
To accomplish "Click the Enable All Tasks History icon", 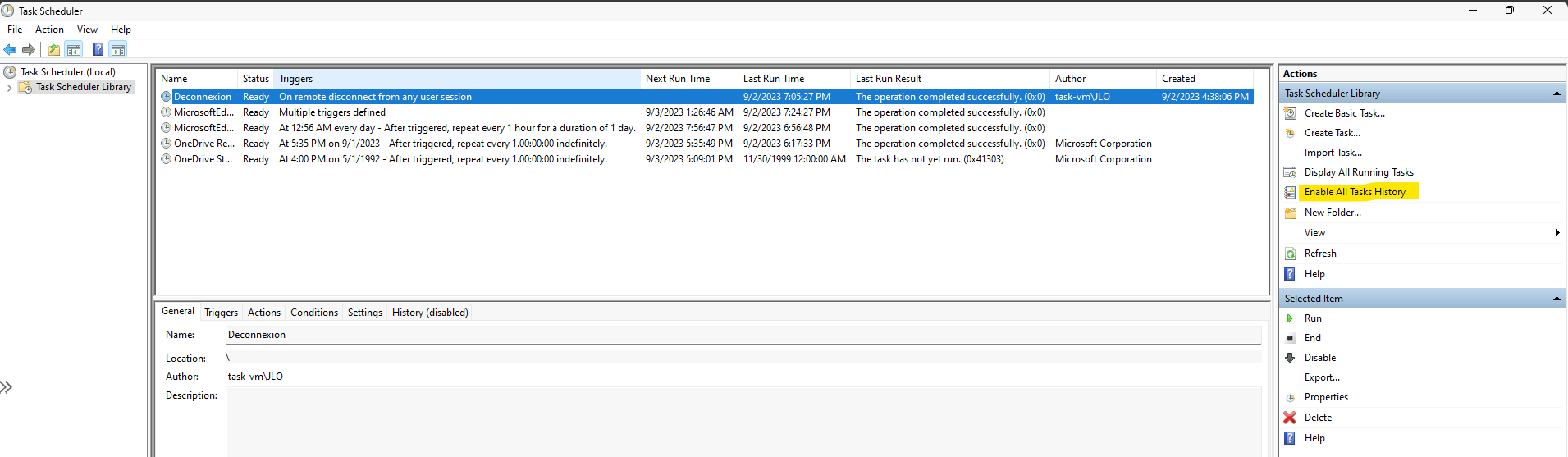I will [1290, 192].
